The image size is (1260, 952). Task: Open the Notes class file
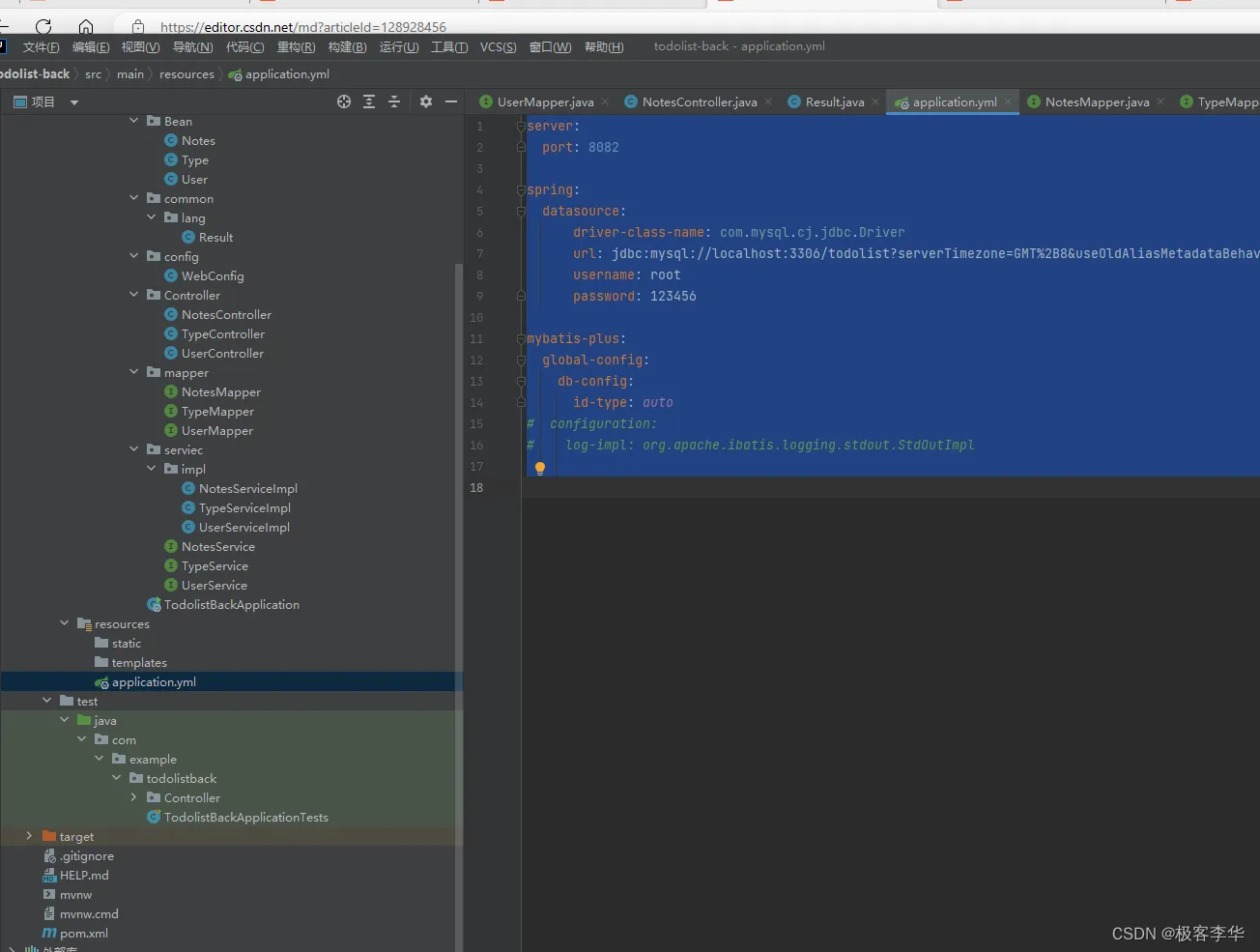198,141
